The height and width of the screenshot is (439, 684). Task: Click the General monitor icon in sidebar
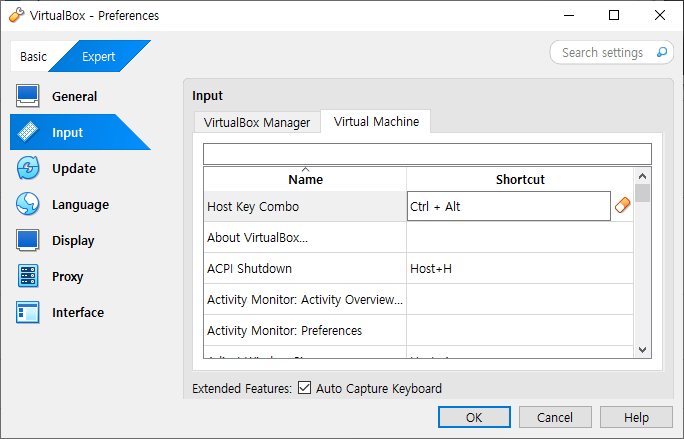[x=27, y=96]
